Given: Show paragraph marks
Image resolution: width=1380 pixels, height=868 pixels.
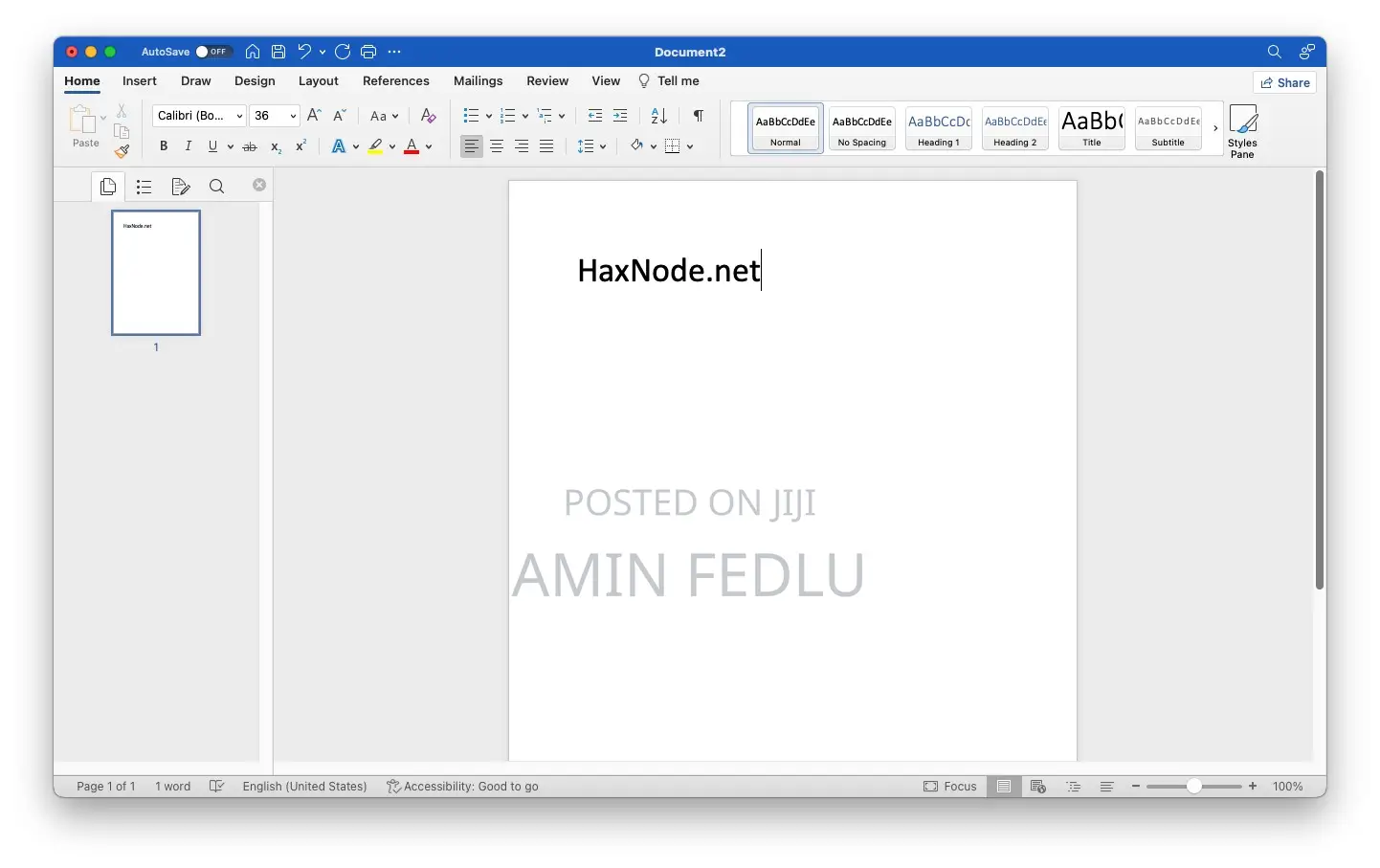Looking at the screenshot, I should pos(699,116).
